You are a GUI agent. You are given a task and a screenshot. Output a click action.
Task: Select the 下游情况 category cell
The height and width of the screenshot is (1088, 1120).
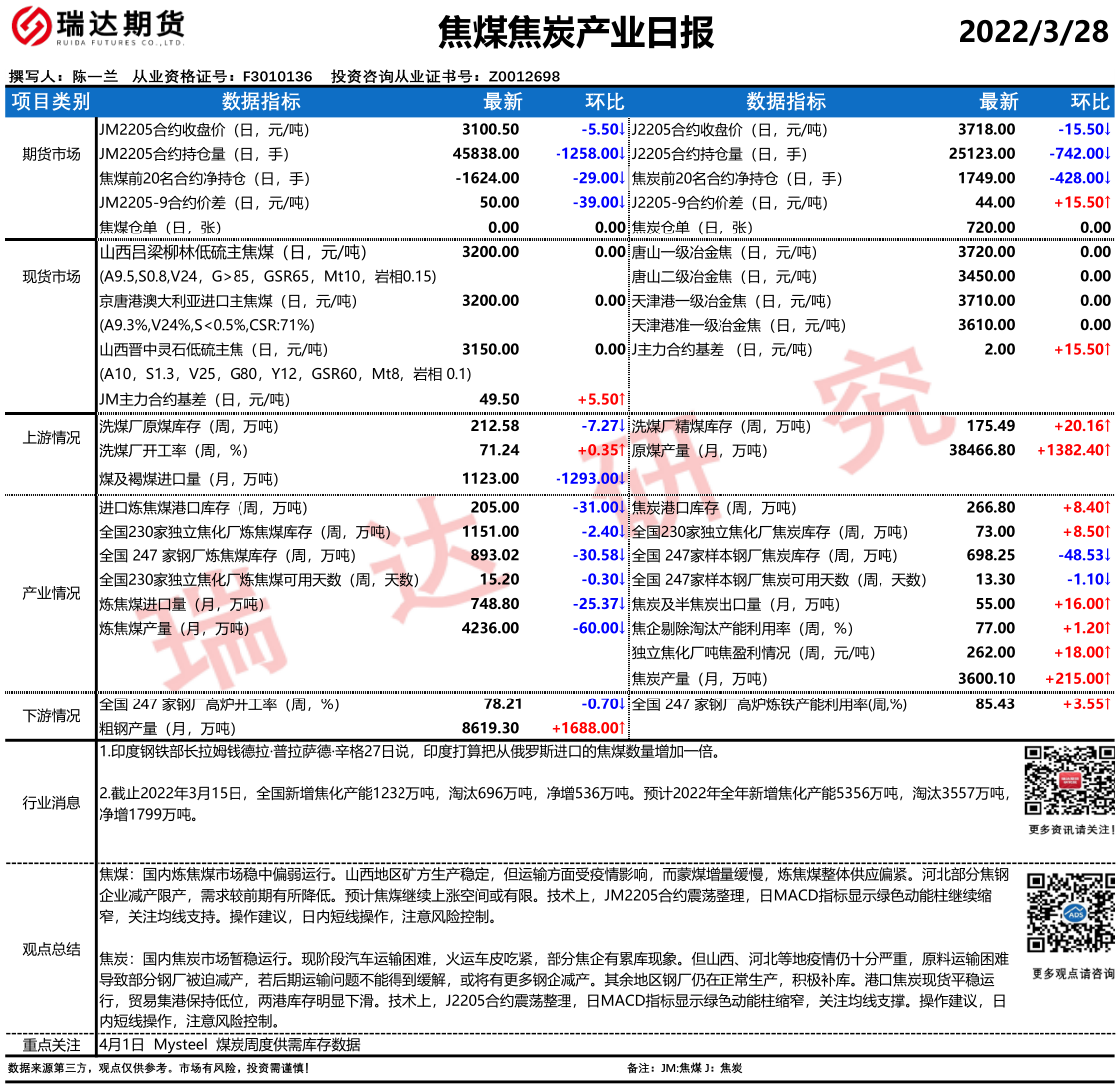point(51,716)
